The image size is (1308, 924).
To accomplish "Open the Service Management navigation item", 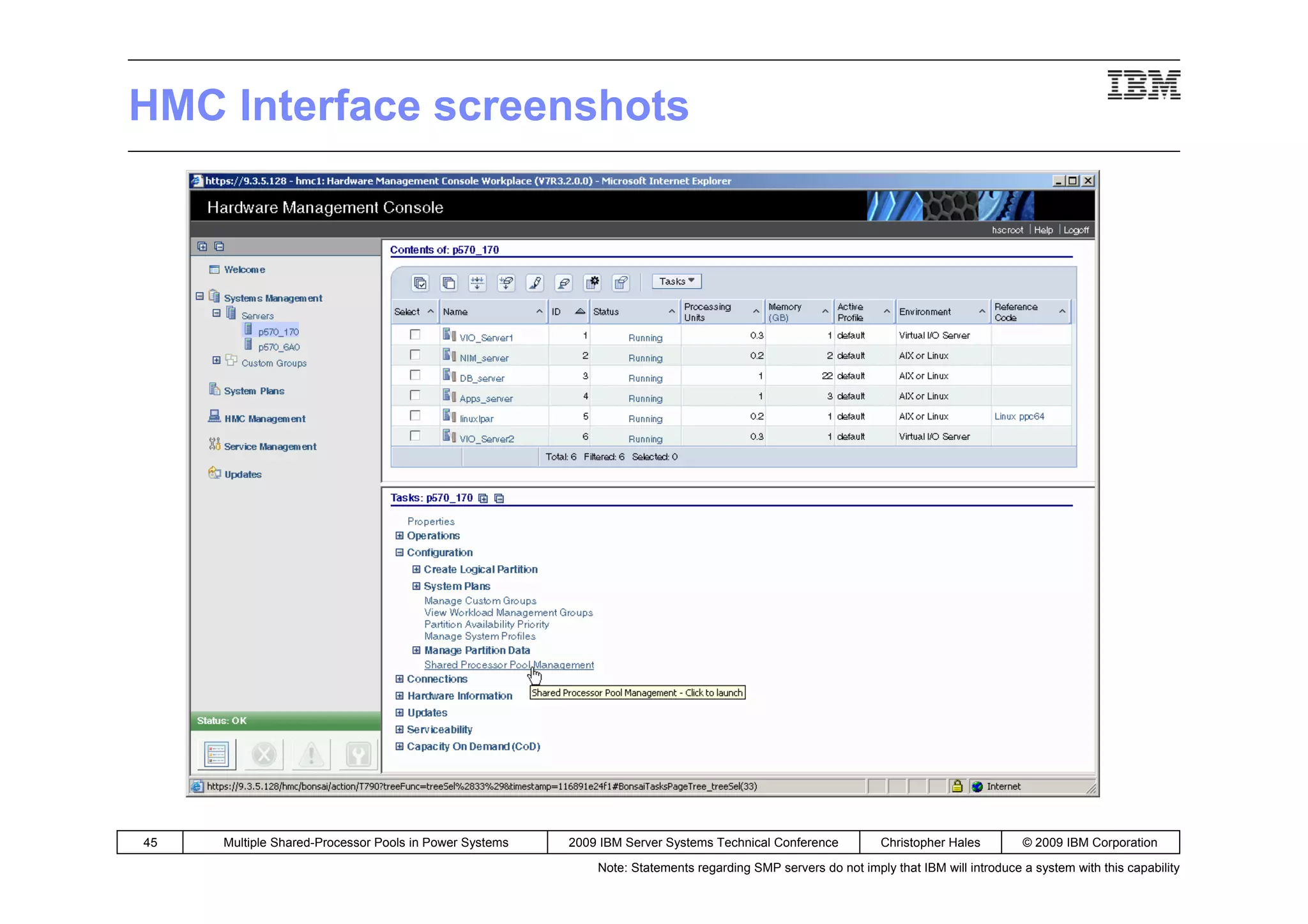I will pyautogui.click(x=270, y=447).
